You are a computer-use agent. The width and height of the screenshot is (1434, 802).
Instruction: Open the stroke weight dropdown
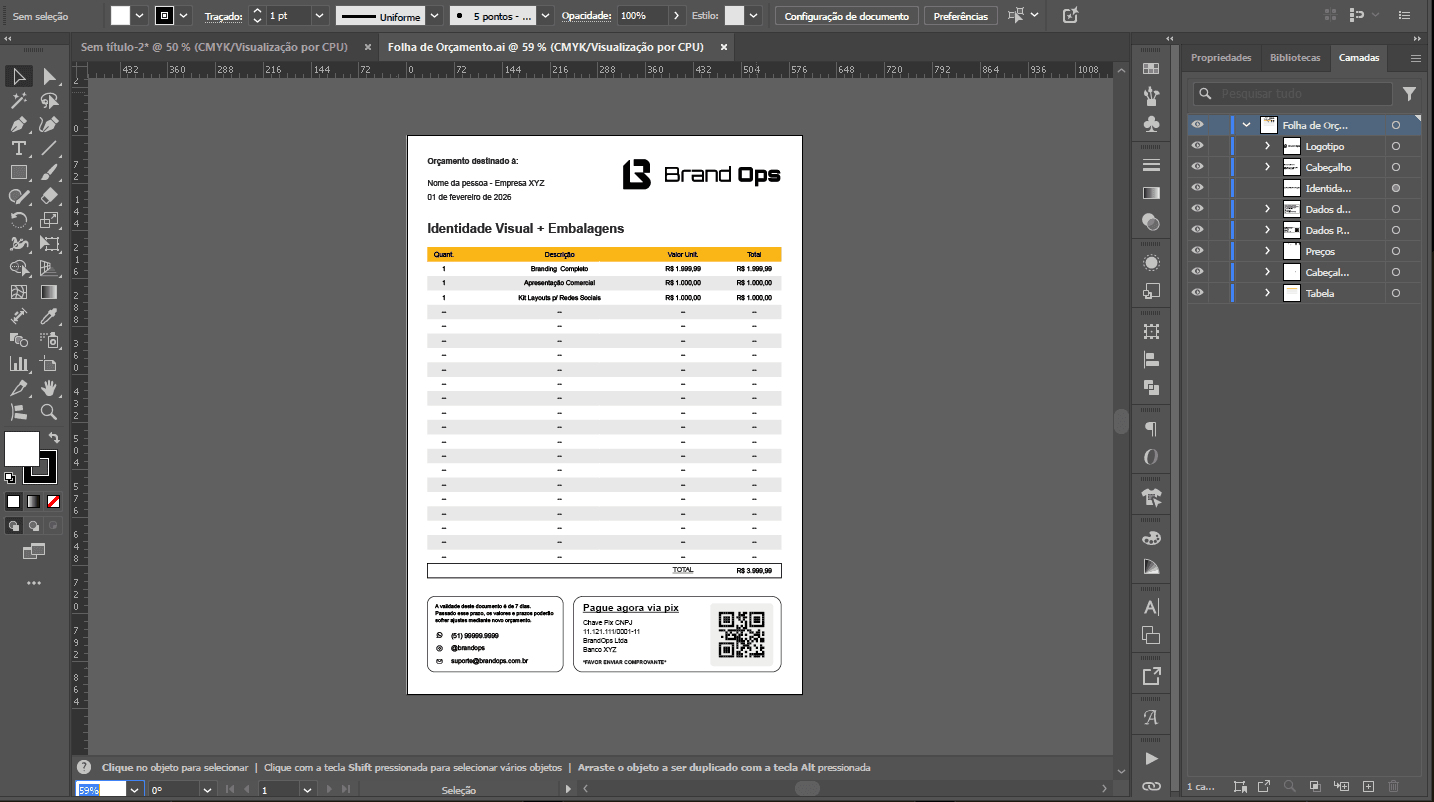319,16
